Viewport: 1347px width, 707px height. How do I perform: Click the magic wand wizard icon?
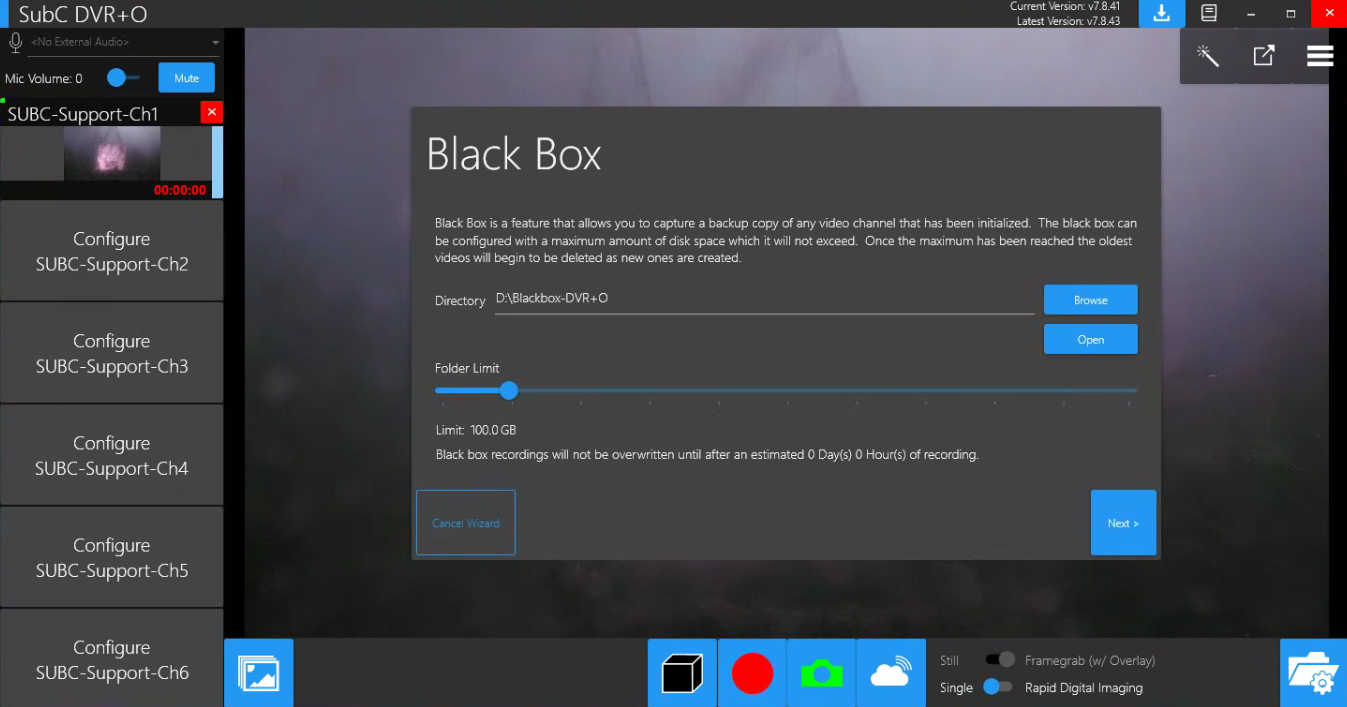[x=1208, y=56]
